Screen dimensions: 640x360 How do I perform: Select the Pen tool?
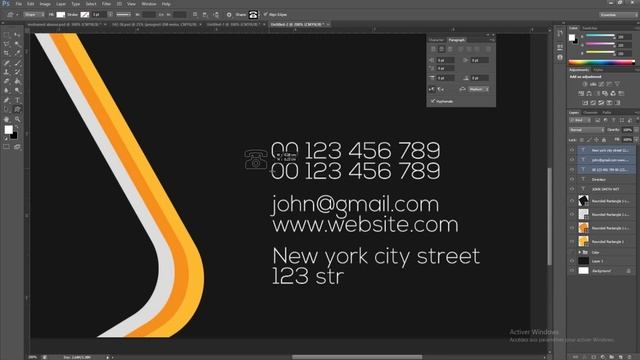click(7, 100)
